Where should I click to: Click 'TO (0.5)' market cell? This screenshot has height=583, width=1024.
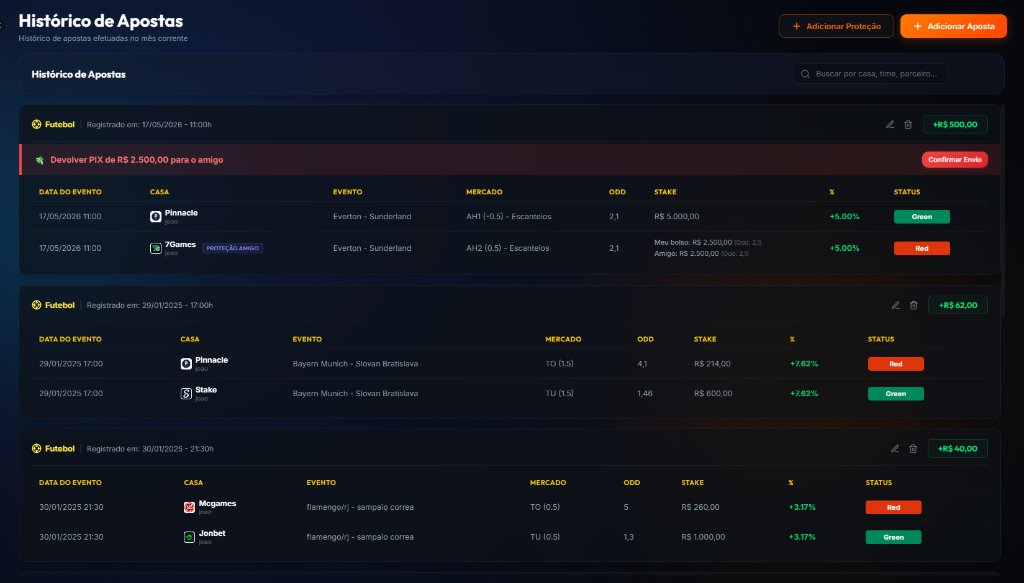(x=545, y=507)
